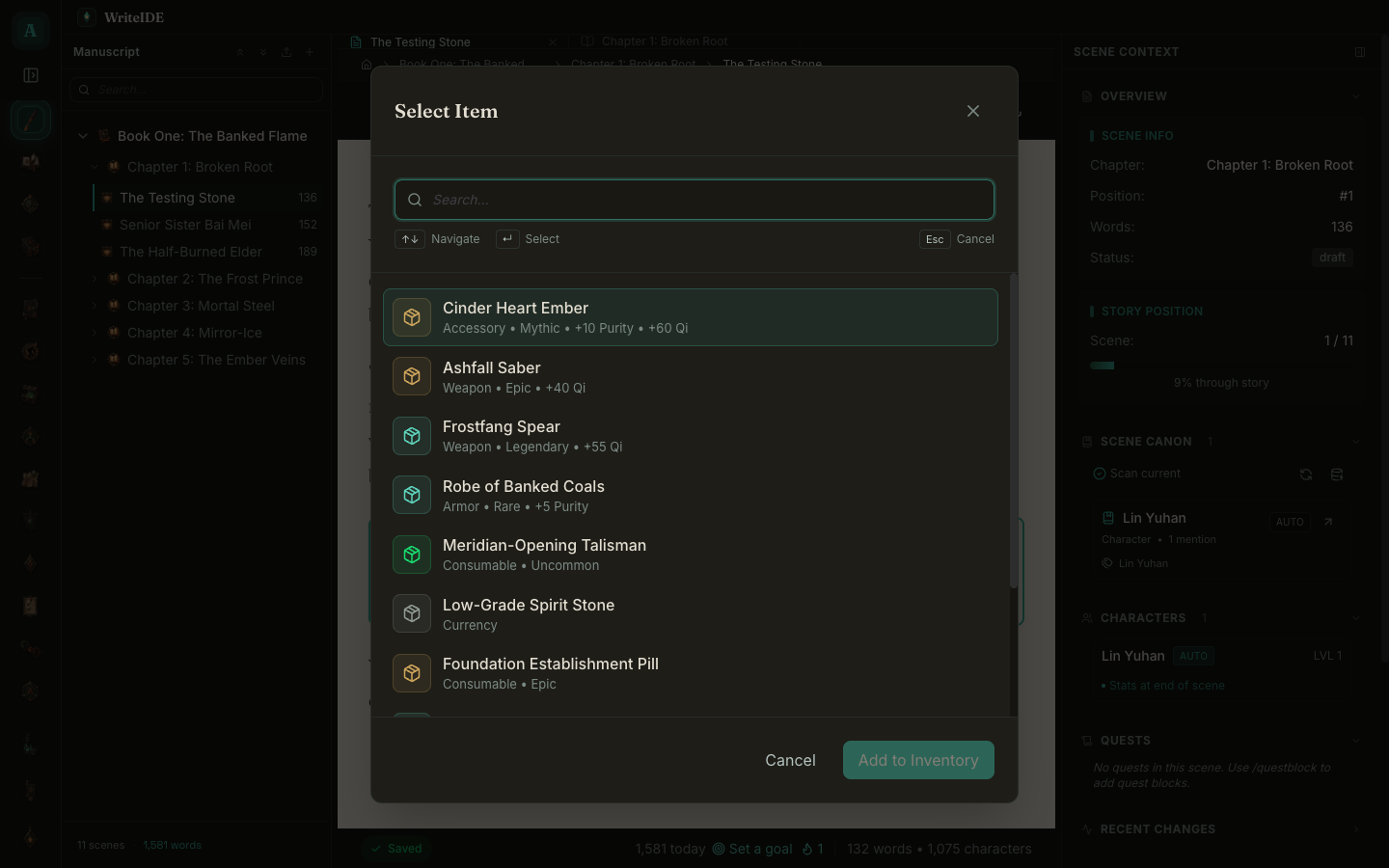Collapse all manuscript items icon
The height and width of the screenshot is (868, 1389).
pyautogui.click(x=240, y=52)
